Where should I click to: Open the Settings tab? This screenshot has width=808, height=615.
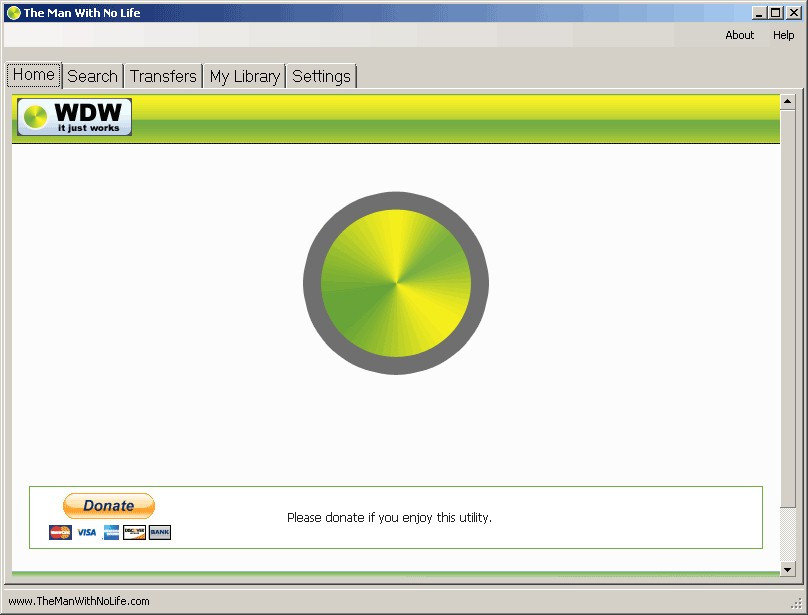point(321,76)
